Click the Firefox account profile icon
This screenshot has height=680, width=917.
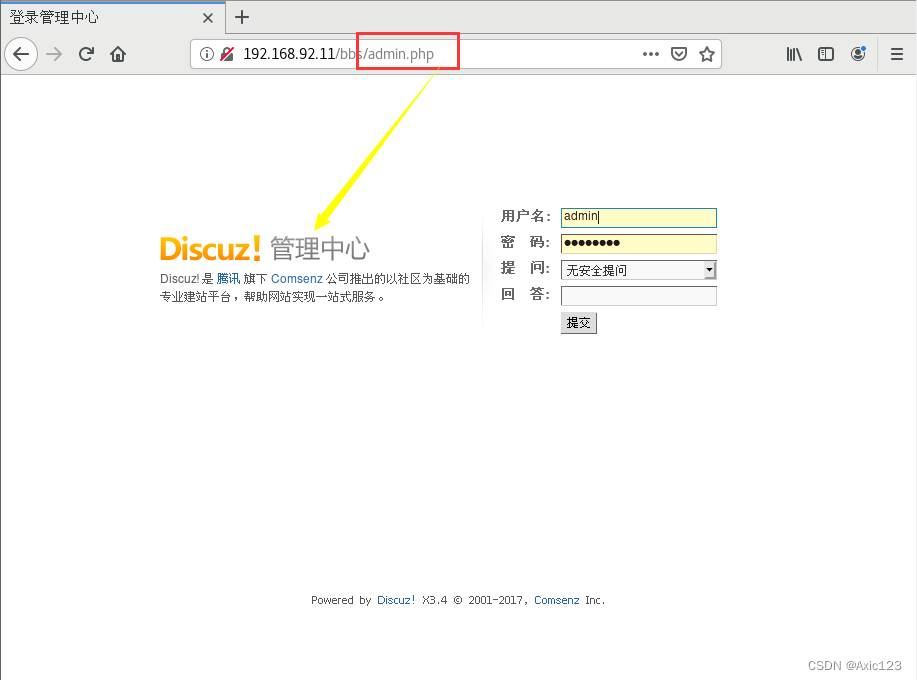coord(858,54)
